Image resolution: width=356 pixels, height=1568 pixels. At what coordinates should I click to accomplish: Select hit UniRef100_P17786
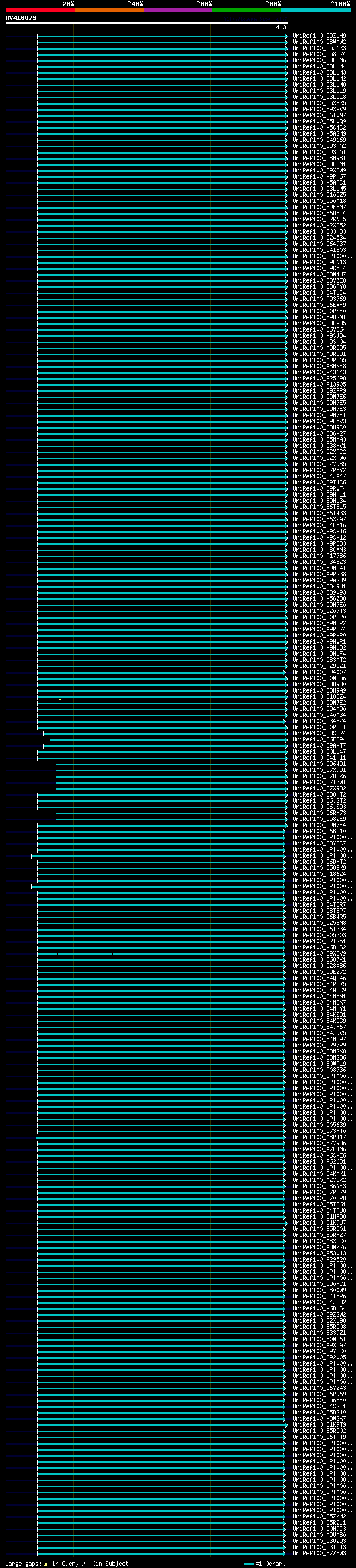(319, 556)
